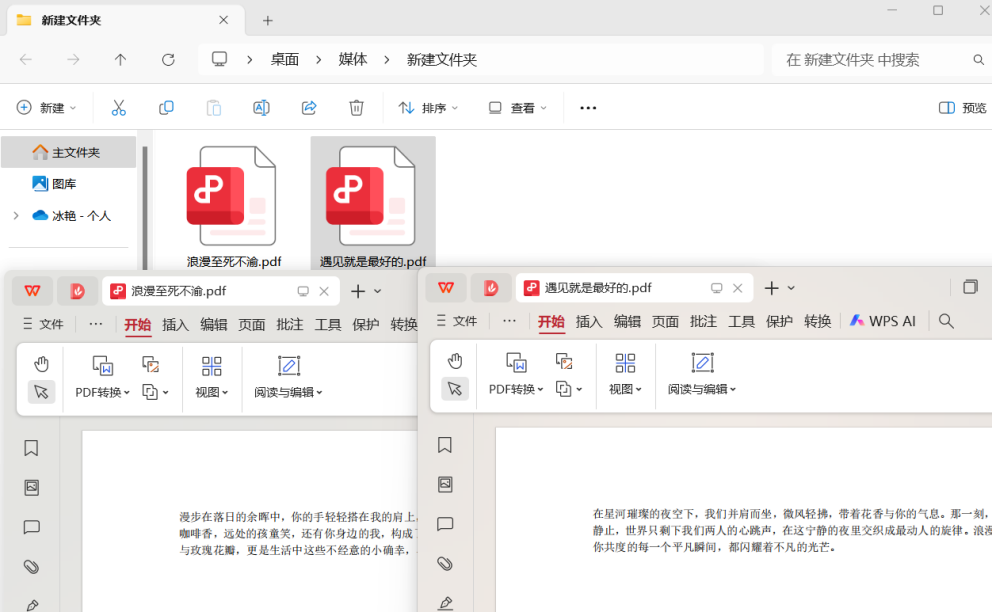Select the arrow select tool in the right WPS window

(x=455, y=388)
